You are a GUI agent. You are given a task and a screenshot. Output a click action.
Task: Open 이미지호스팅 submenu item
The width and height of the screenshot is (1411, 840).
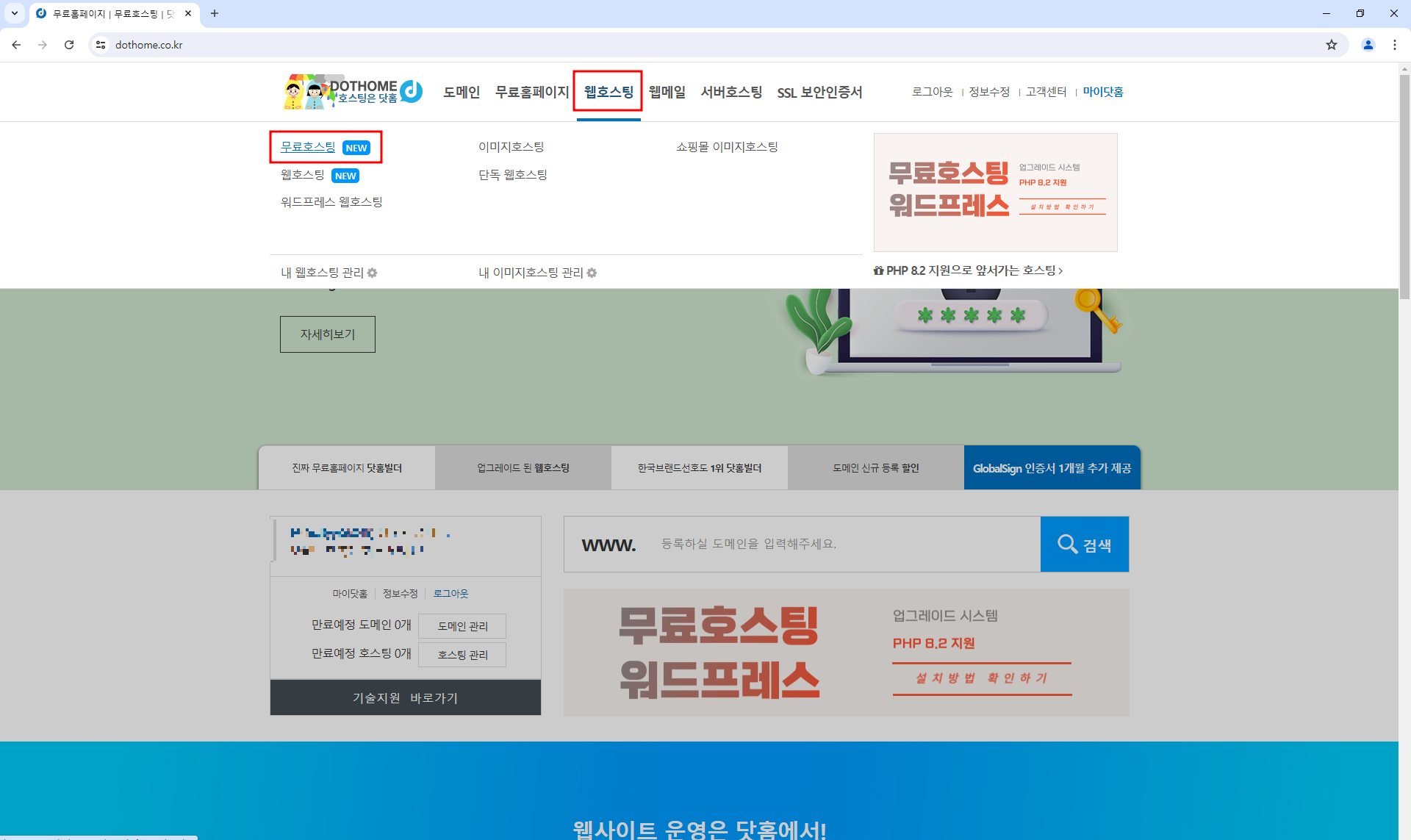[511, 147]
